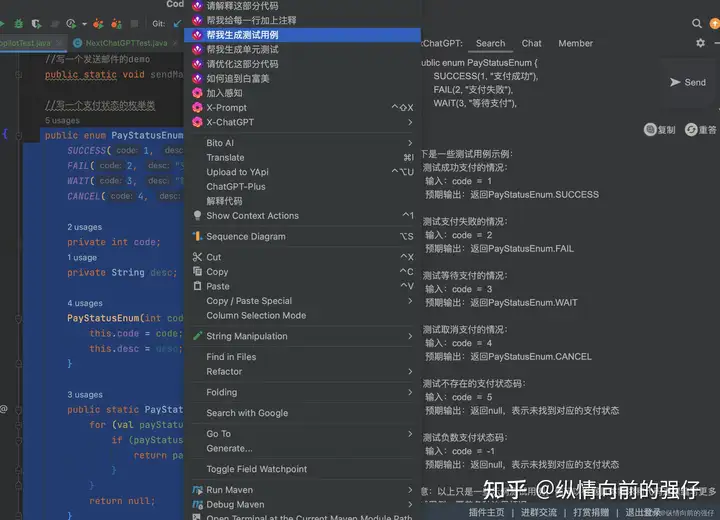This screenshot has height=520, width=720.
Task: Click the Copy icon in menu
Action: [197, 271]
